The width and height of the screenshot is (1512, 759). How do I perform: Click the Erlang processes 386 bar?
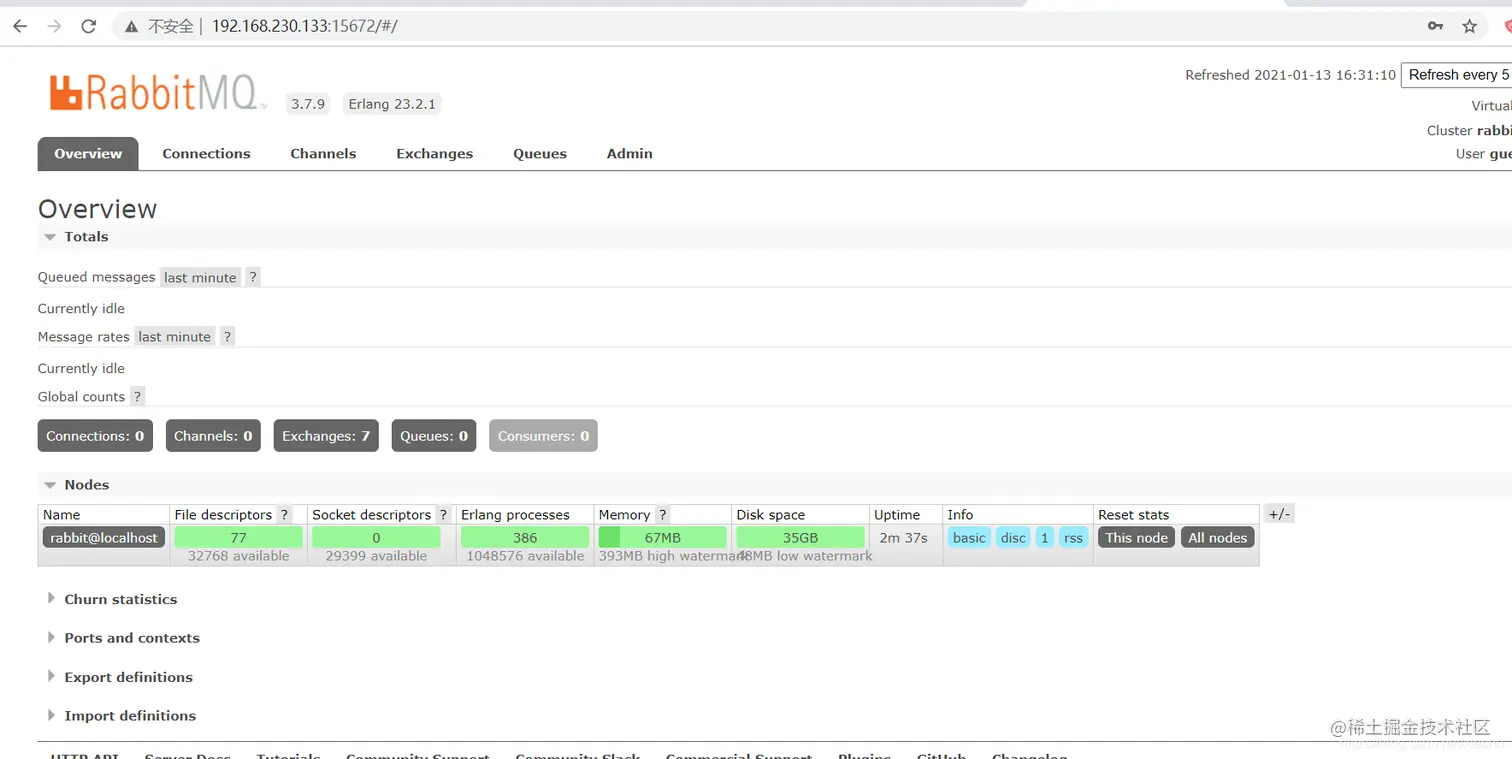coord(525,538)
